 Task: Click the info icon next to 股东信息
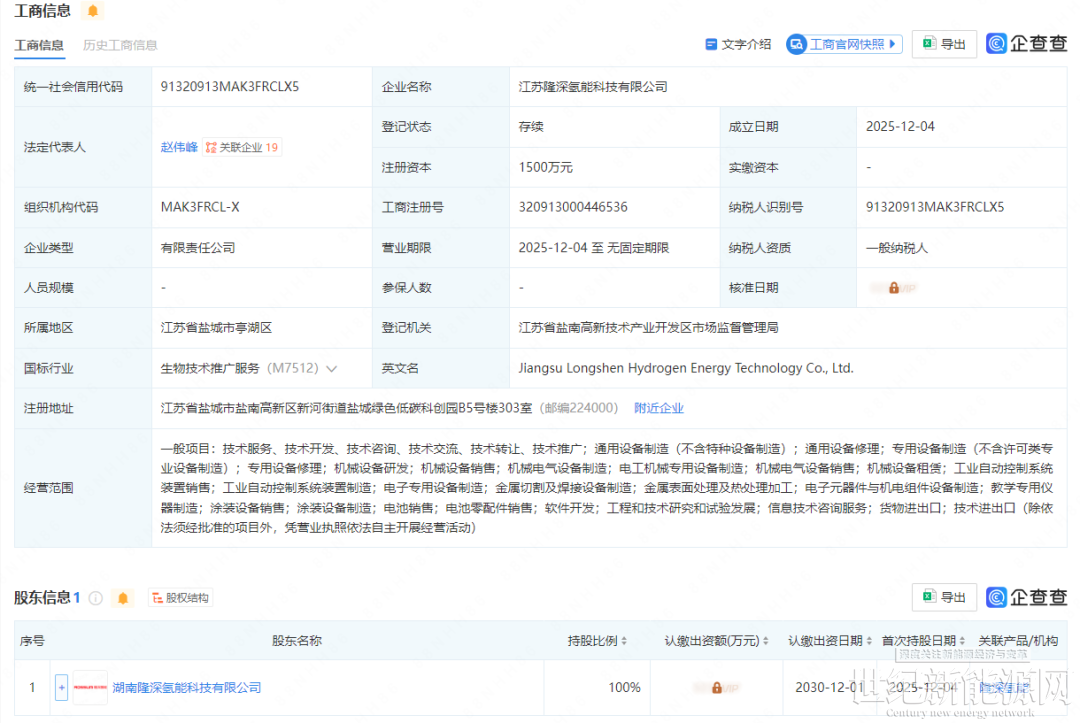point(96,598)
